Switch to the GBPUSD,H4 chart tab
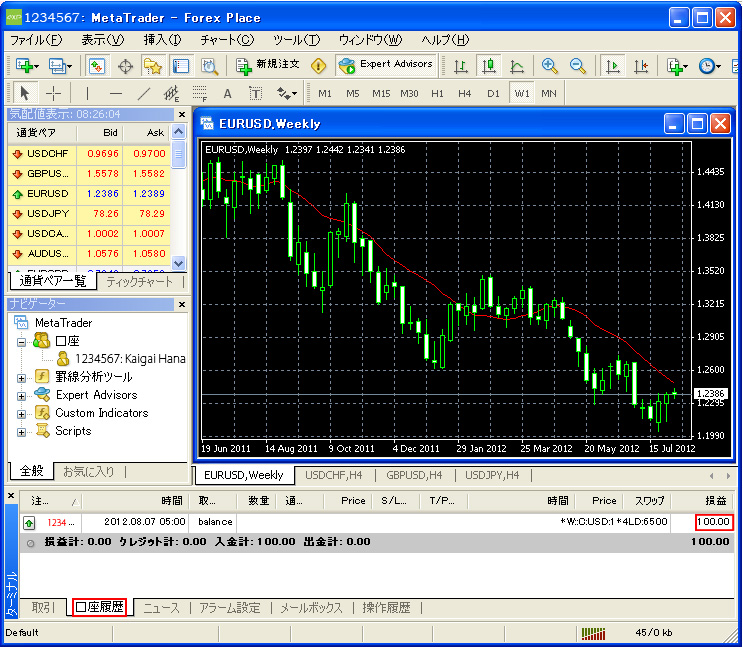743x647 pixels. [414, 475]
